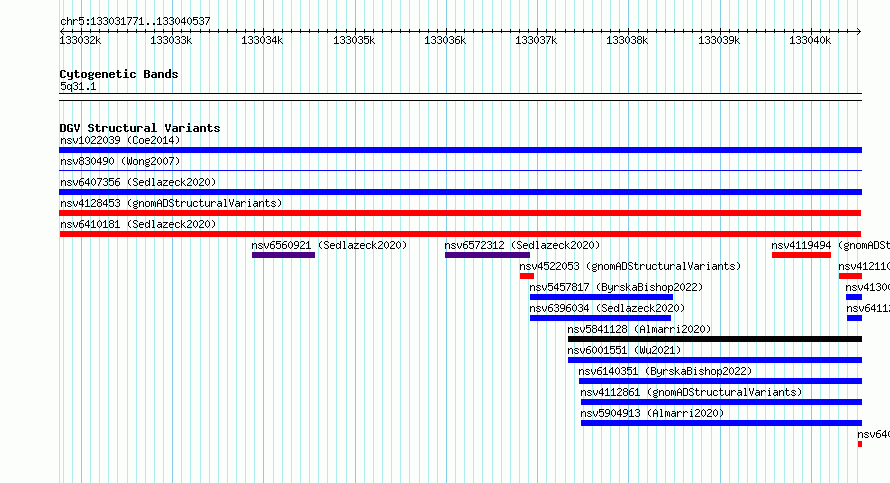
Task: Click nsv5841128 (Almarri2020) label
Action: 639,329
